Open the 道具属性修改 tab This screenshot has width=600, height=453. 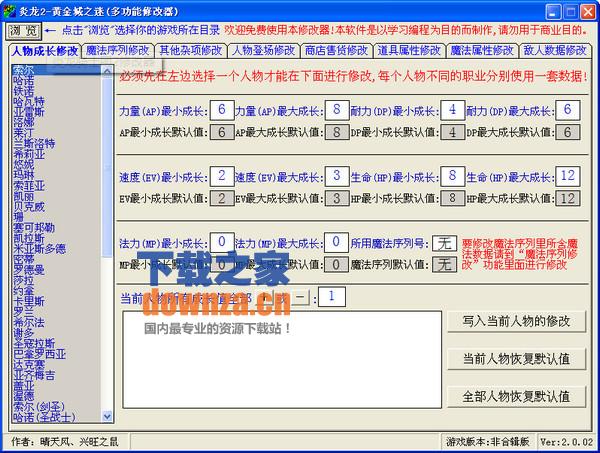coord(409,51)
